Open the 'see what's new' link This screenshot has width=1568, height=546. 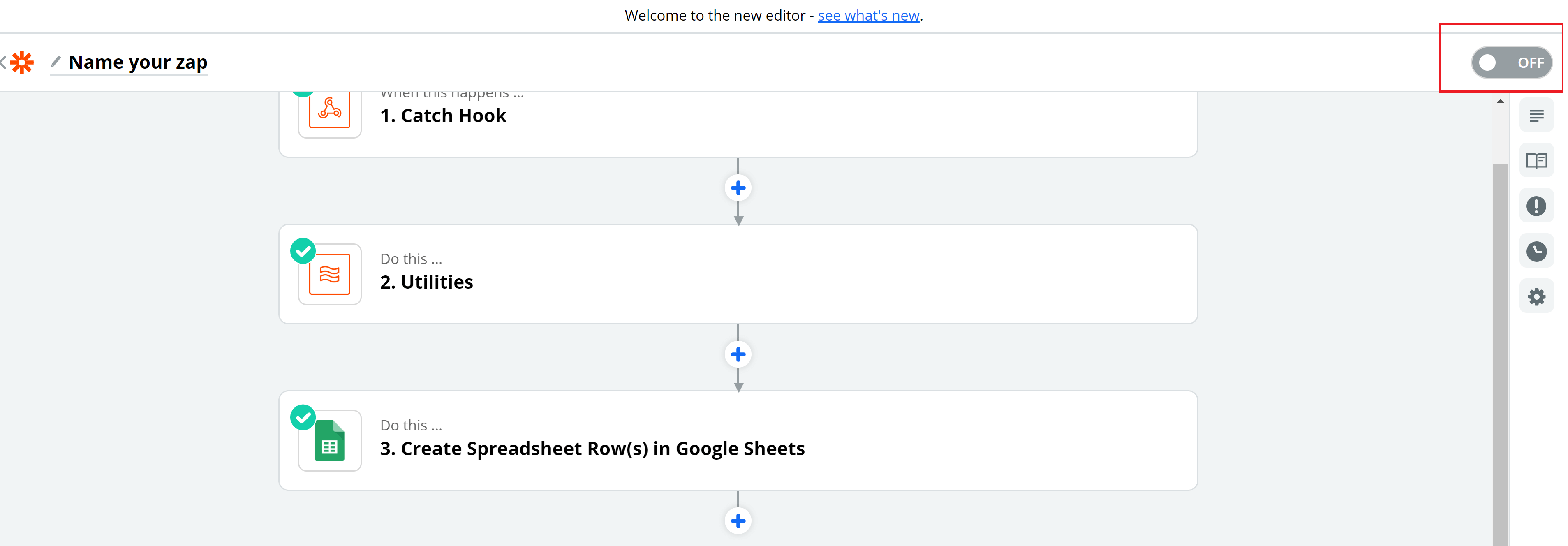click(868, 16)
